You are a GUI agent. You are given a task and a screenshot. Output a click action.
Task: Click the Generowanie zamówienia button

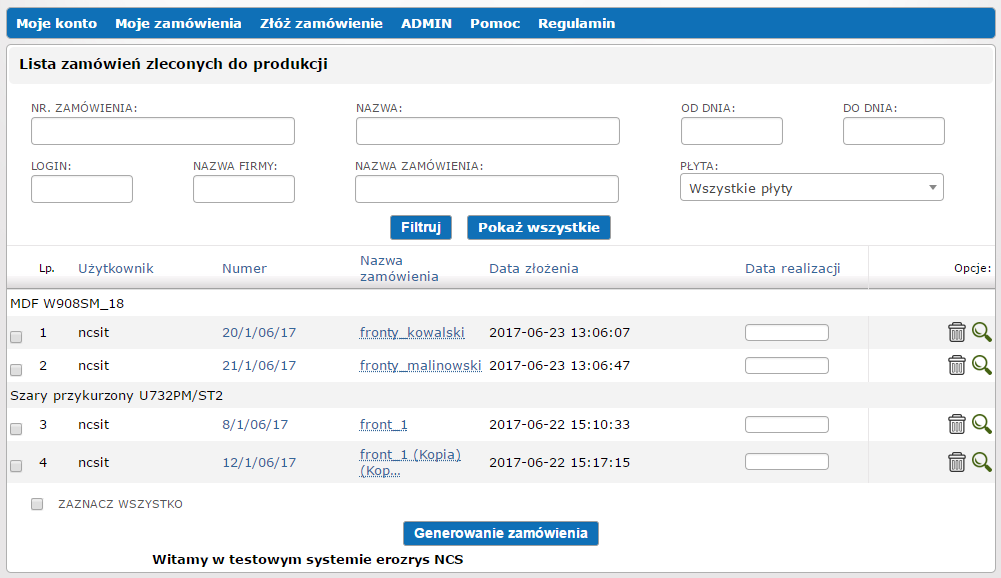[500, 533]
